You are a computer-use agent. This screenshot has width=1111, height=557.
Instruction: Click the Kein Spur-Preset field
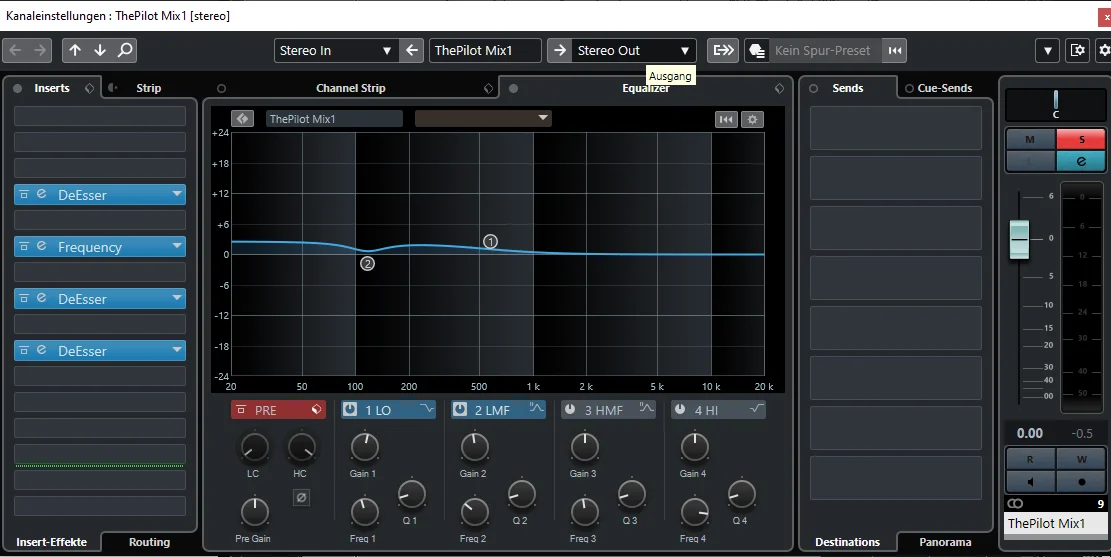coord(825,50)
